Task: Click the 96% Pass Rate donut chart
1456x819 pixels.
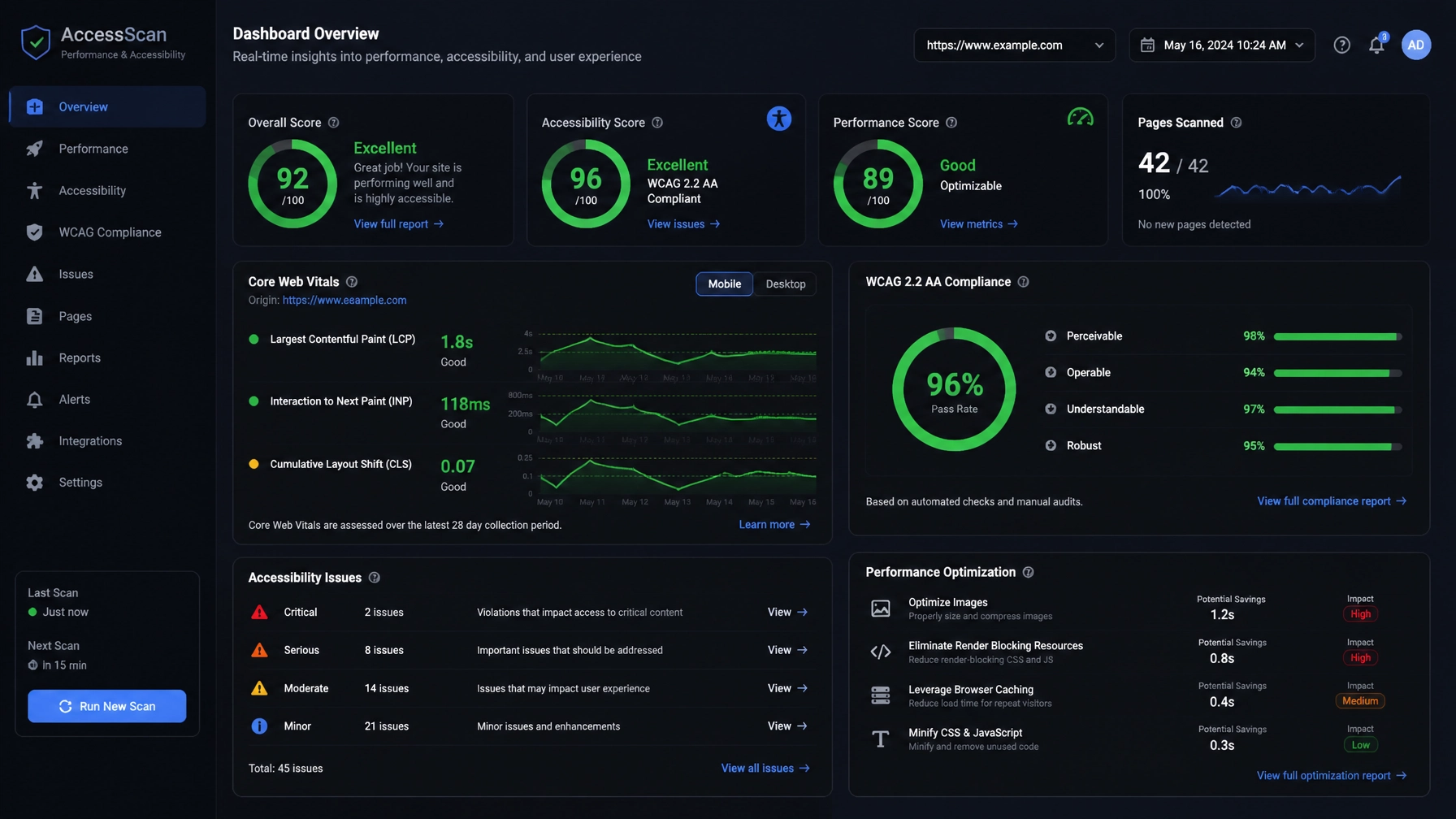Action: pos(954,389)
